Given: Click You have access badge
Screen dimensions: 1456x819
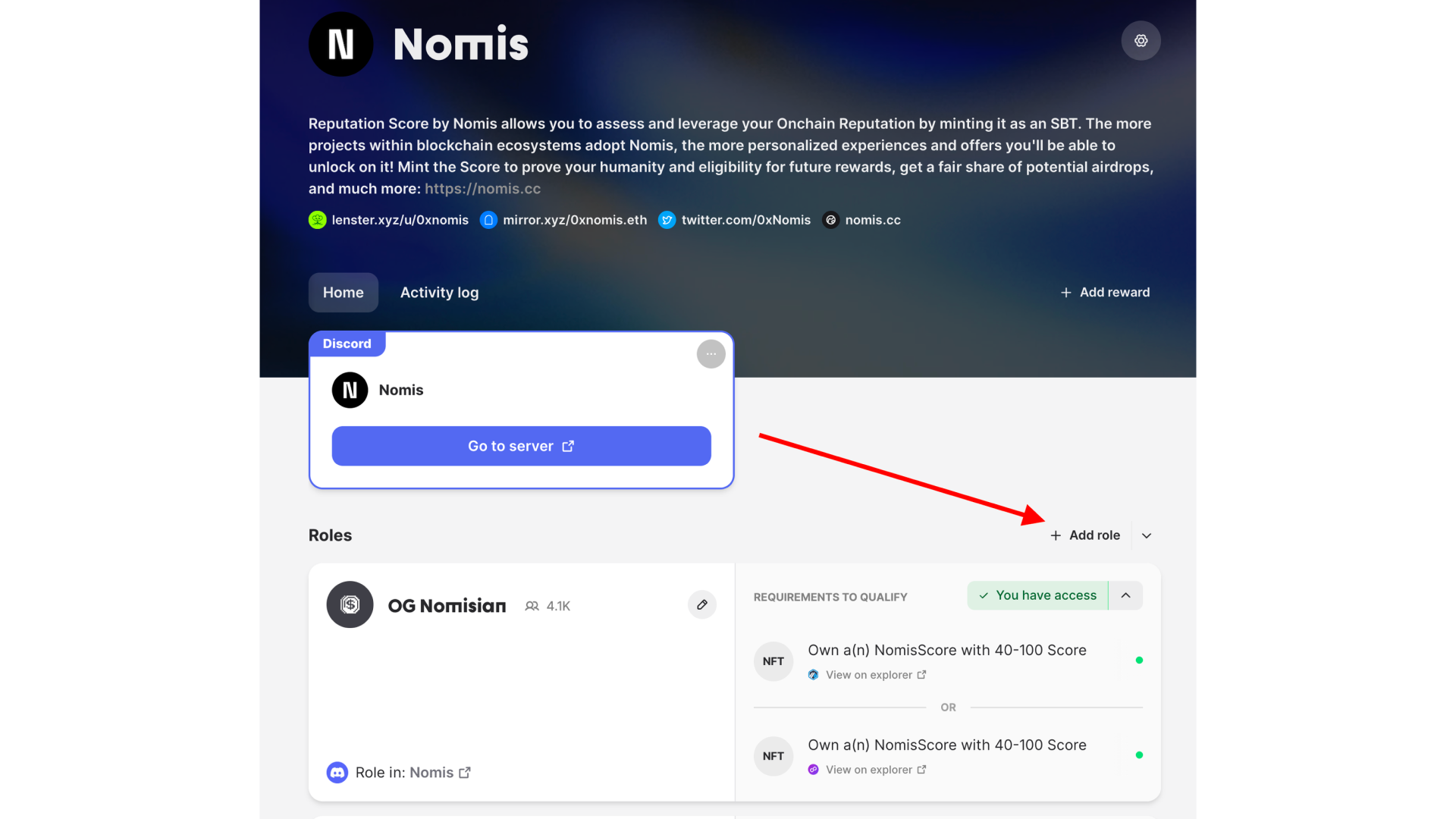Looking at the screenshot, I should pyautogui.click(x=1037, y=595).
